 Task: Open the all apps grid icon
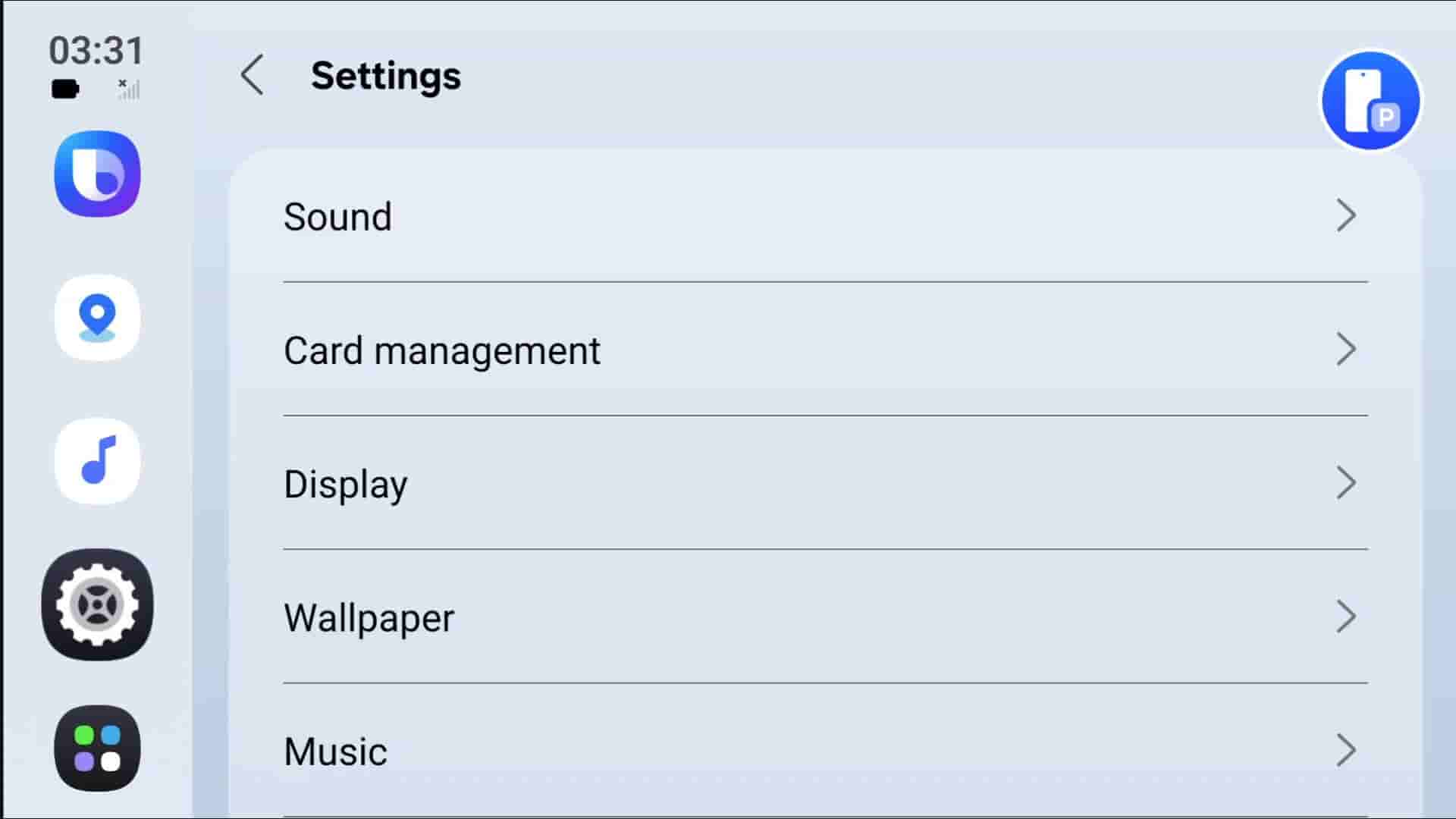point(97,748)
